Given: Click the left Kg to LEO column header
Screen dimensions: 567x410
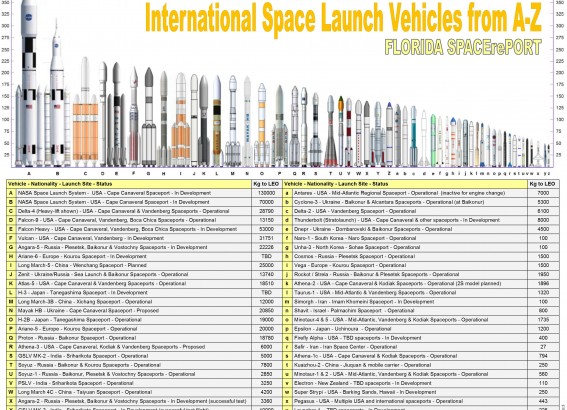Looking at the screenshot, I should [x=267, y=184].
